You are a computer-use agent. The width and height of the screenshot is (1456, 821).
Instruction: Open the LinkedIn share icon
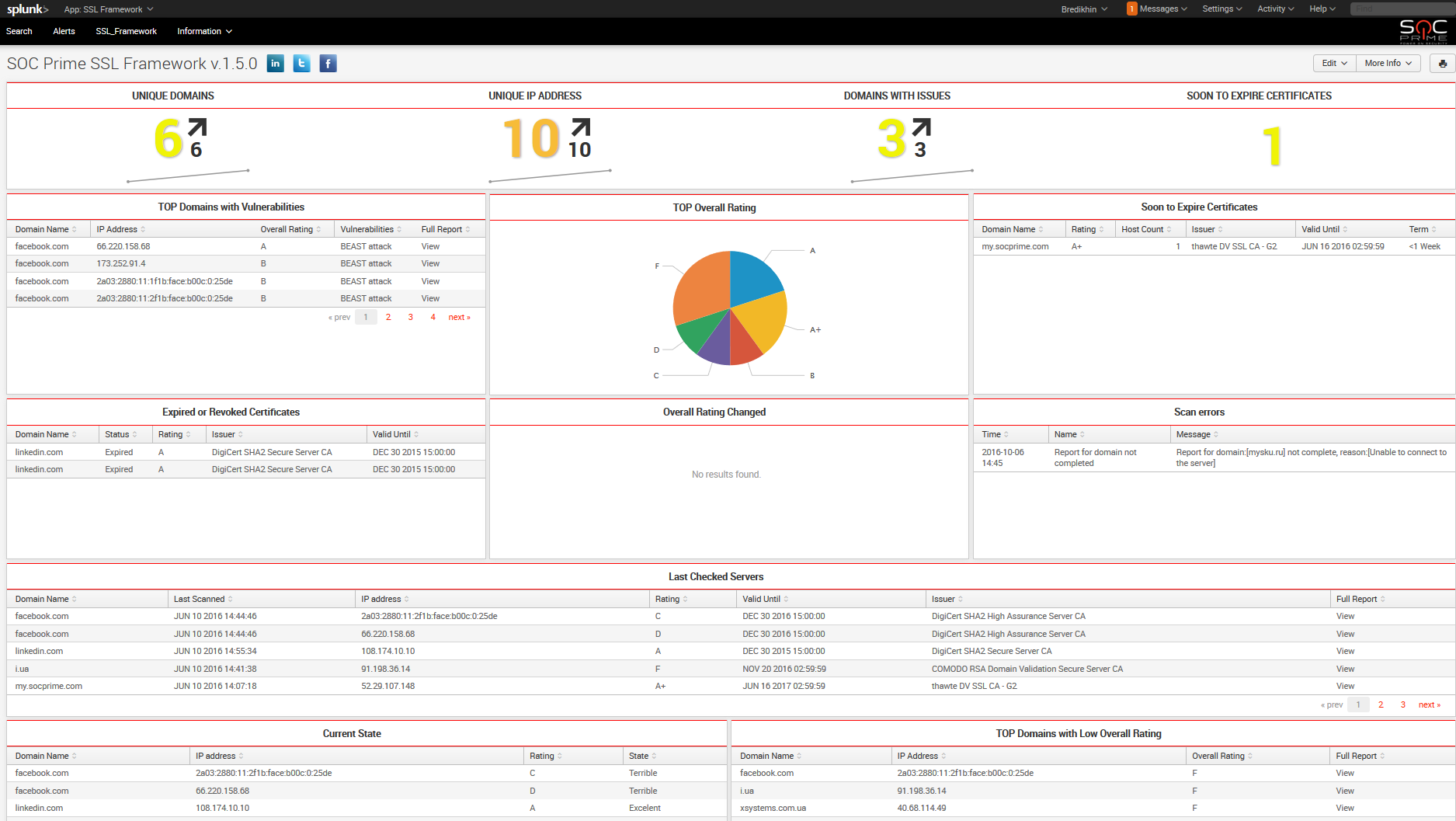275,64
